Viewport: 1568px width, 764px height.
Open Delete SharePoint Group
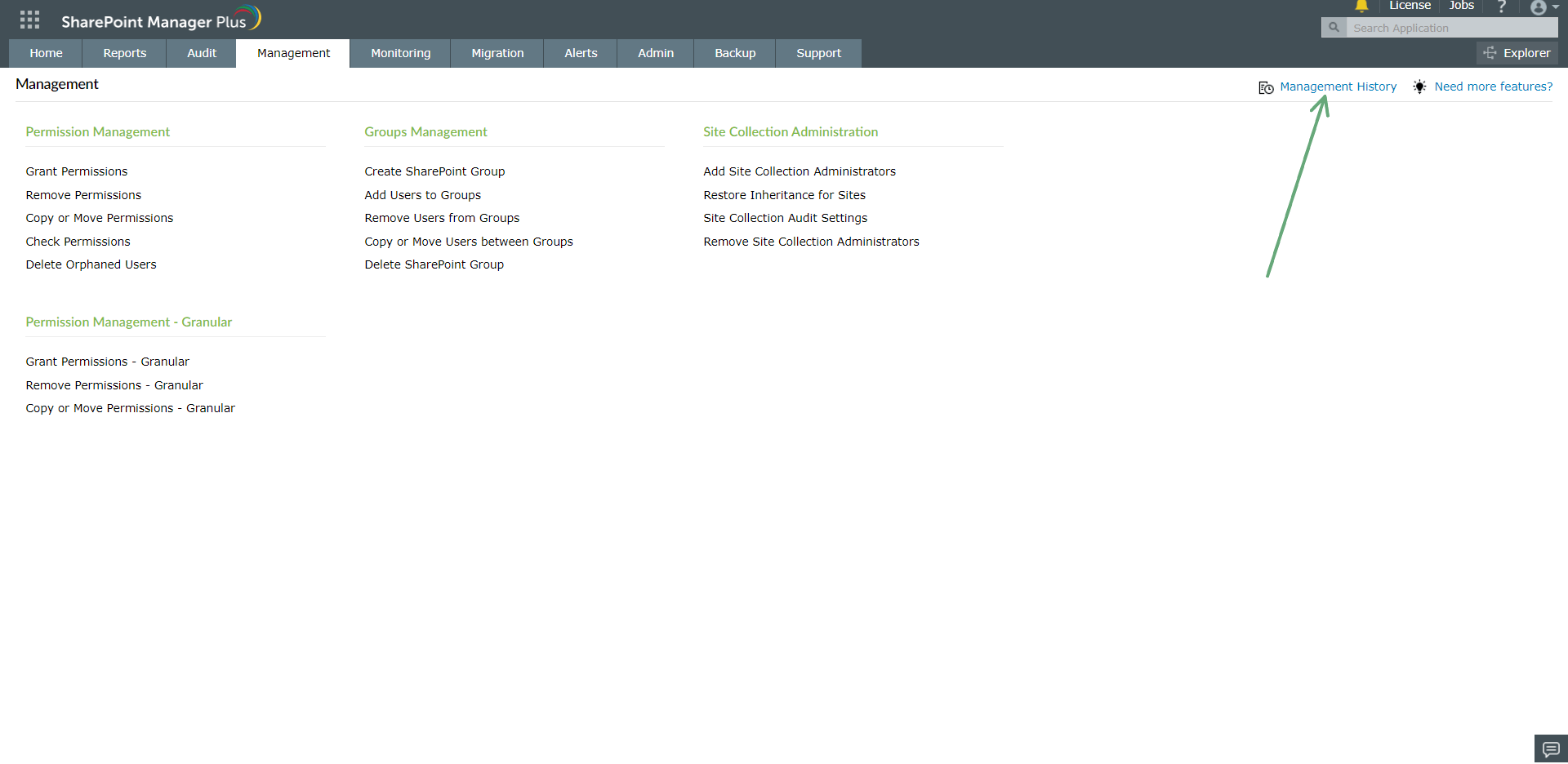pos(434,264)
